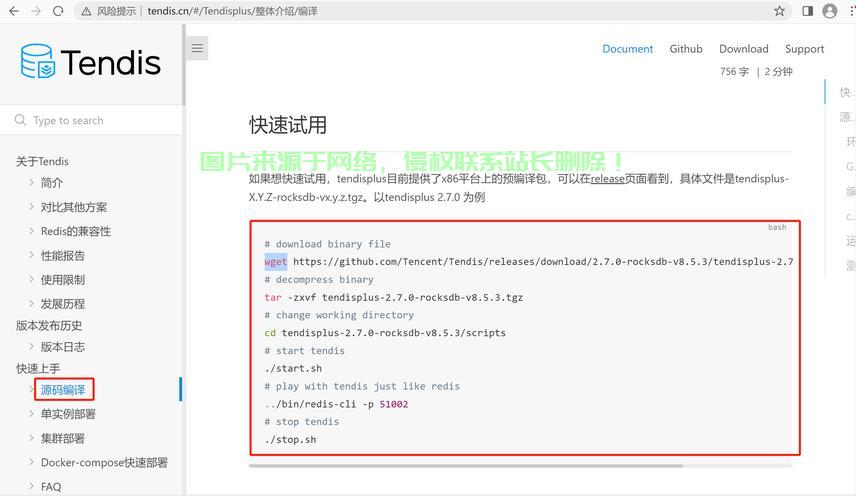Screen dimensions: 856x500
Task: Open the 简介 sidebar page
Action: click(x=52, y=183)
